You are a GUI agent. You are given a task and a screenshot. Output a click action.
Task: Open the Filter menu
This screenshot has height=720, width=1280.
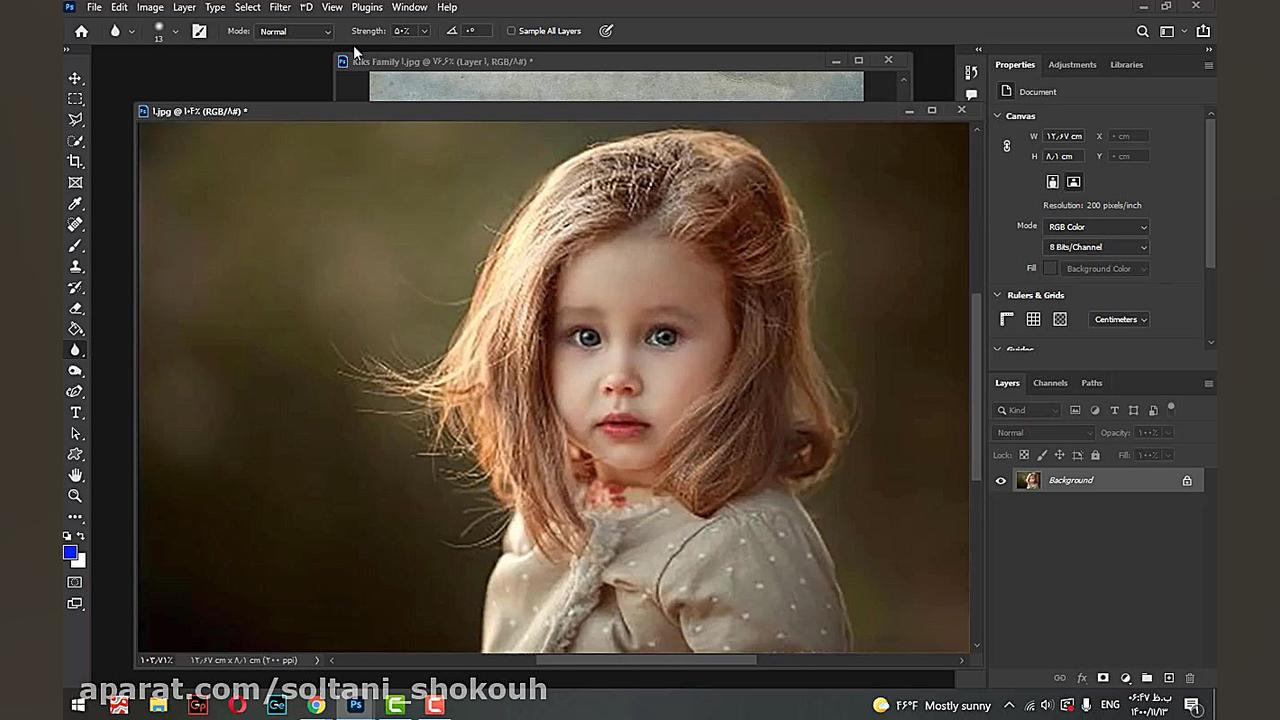pos(280,7)
